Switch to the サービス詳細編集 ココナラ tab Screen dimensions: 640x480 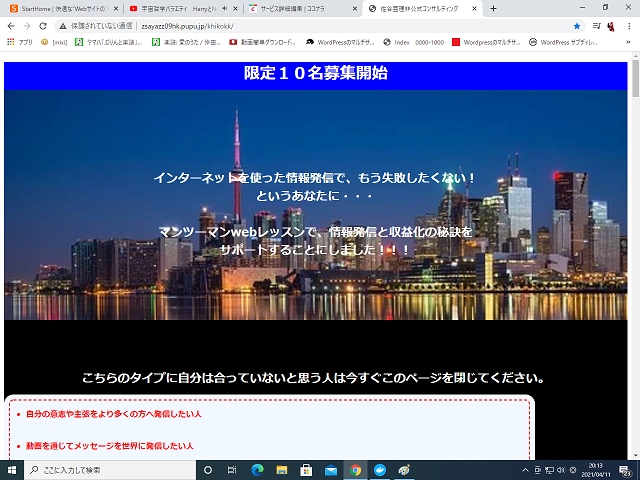pos(303,8)
